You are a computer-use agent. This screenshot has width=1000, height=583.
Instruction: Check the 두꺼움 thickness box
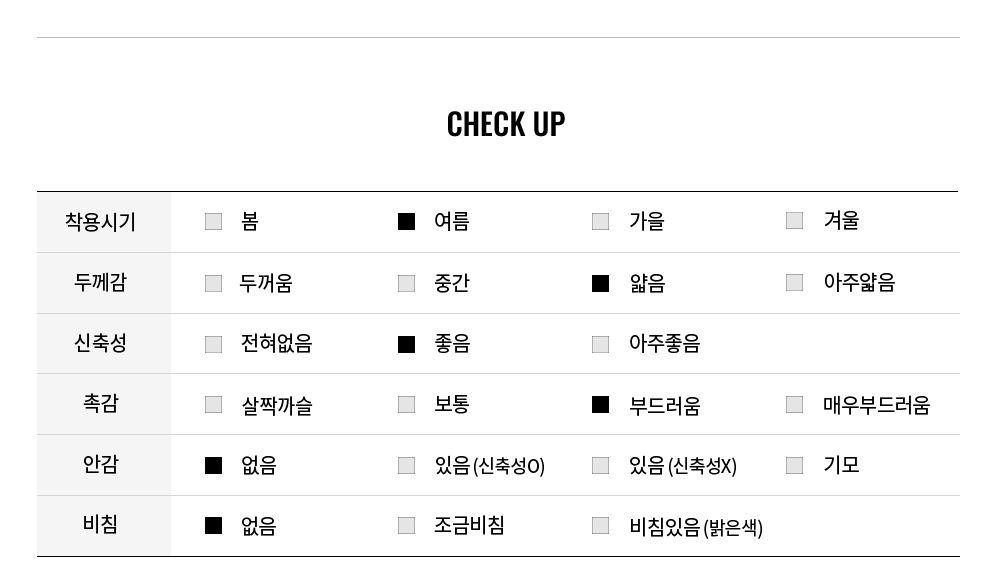point(213,283)
